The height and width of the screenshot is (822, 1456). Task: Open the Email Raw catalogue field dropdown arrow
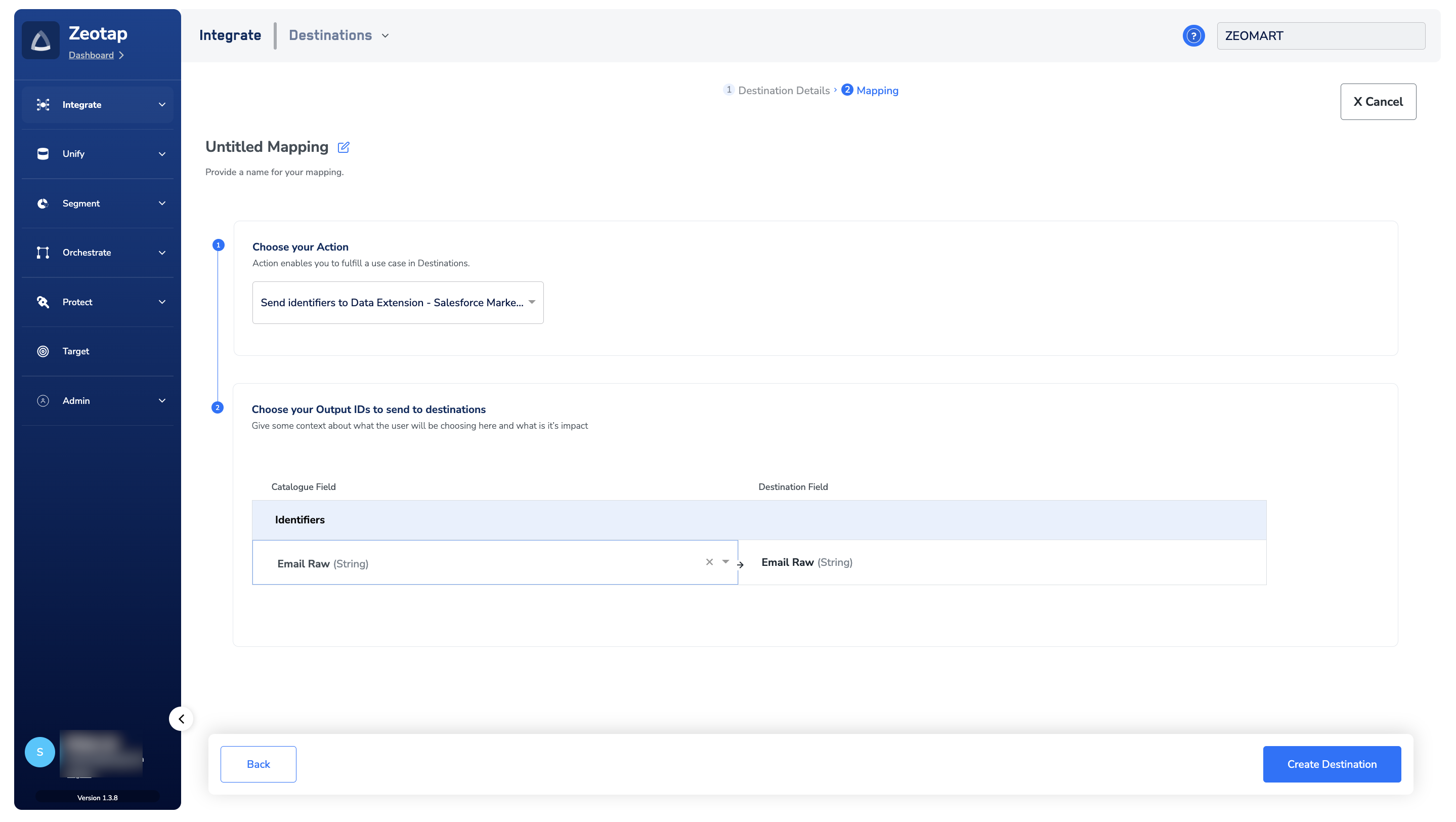pos(725,562)
